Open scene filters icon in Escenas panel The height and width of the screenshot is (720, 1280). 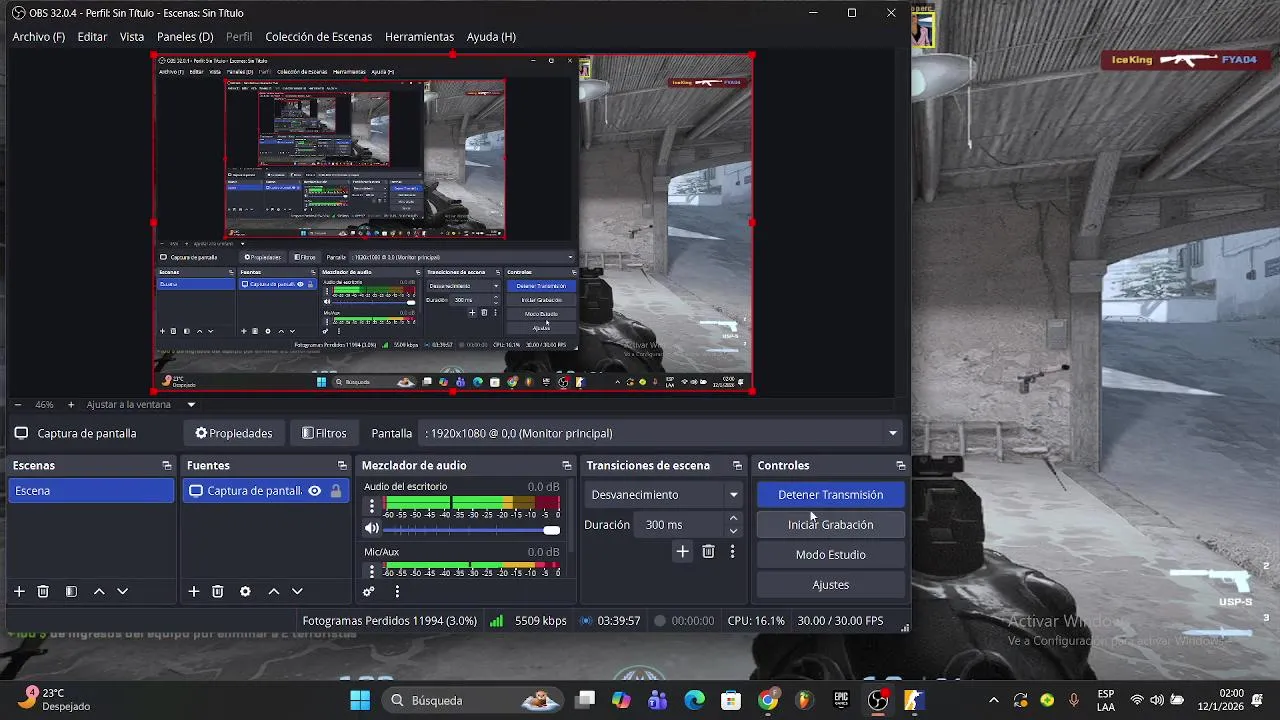[x=71, y=592]
